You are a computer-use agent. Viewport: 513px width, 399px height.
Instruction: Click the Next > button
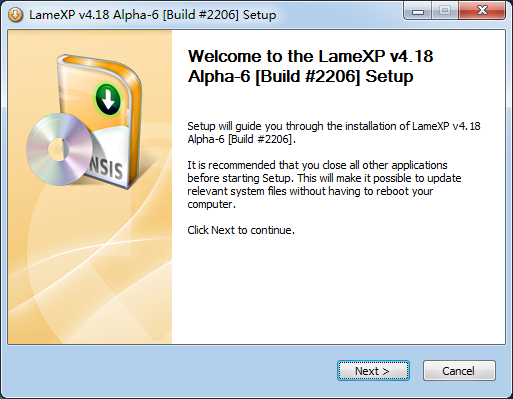coord(373,371)
